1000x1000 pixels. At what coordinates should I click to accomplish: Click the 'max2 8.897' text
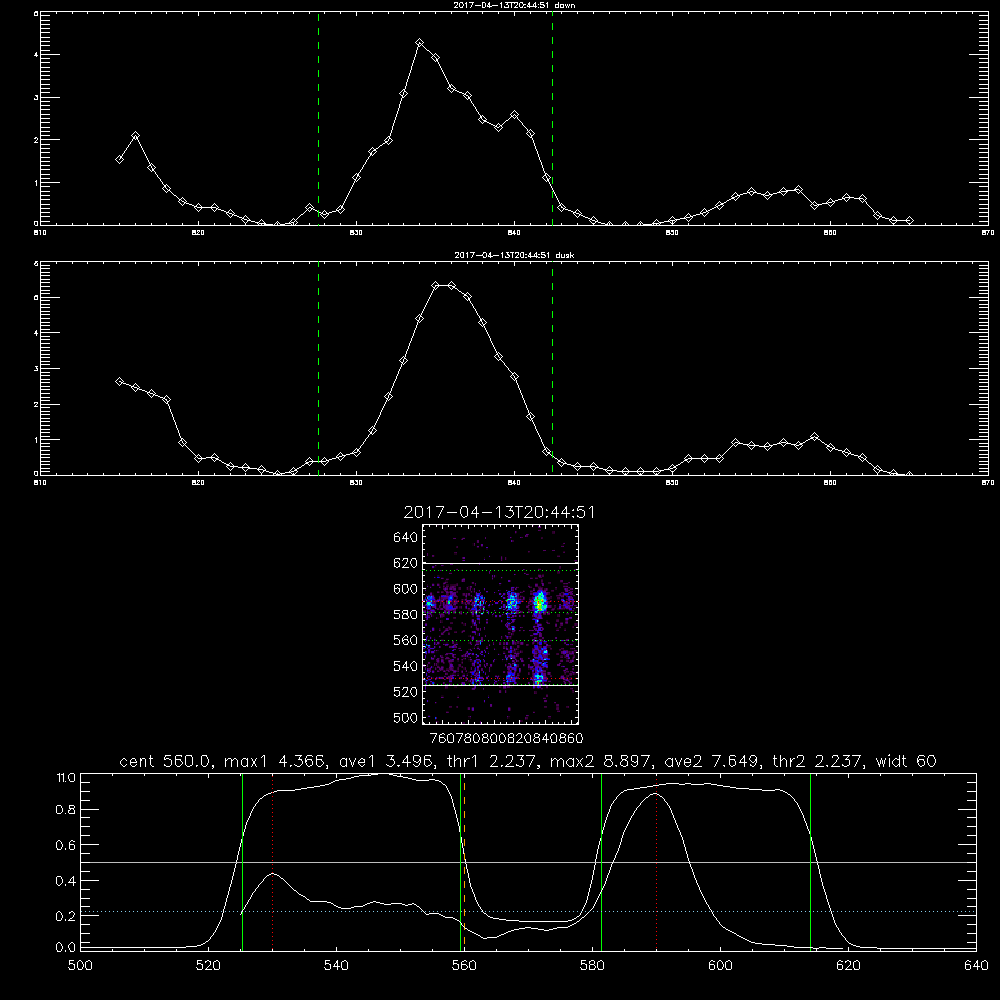pyautogui.click(x=601, y=761)
